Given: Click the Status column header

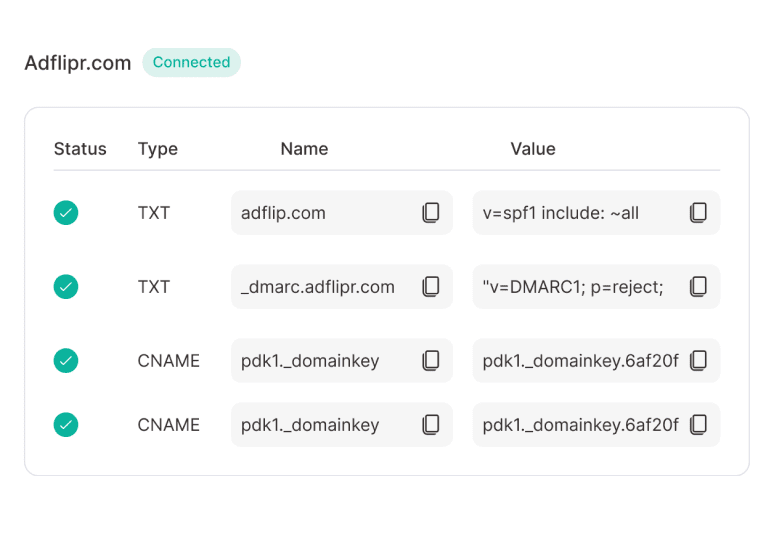Looking at the screenshot, I should coord(80,149).
